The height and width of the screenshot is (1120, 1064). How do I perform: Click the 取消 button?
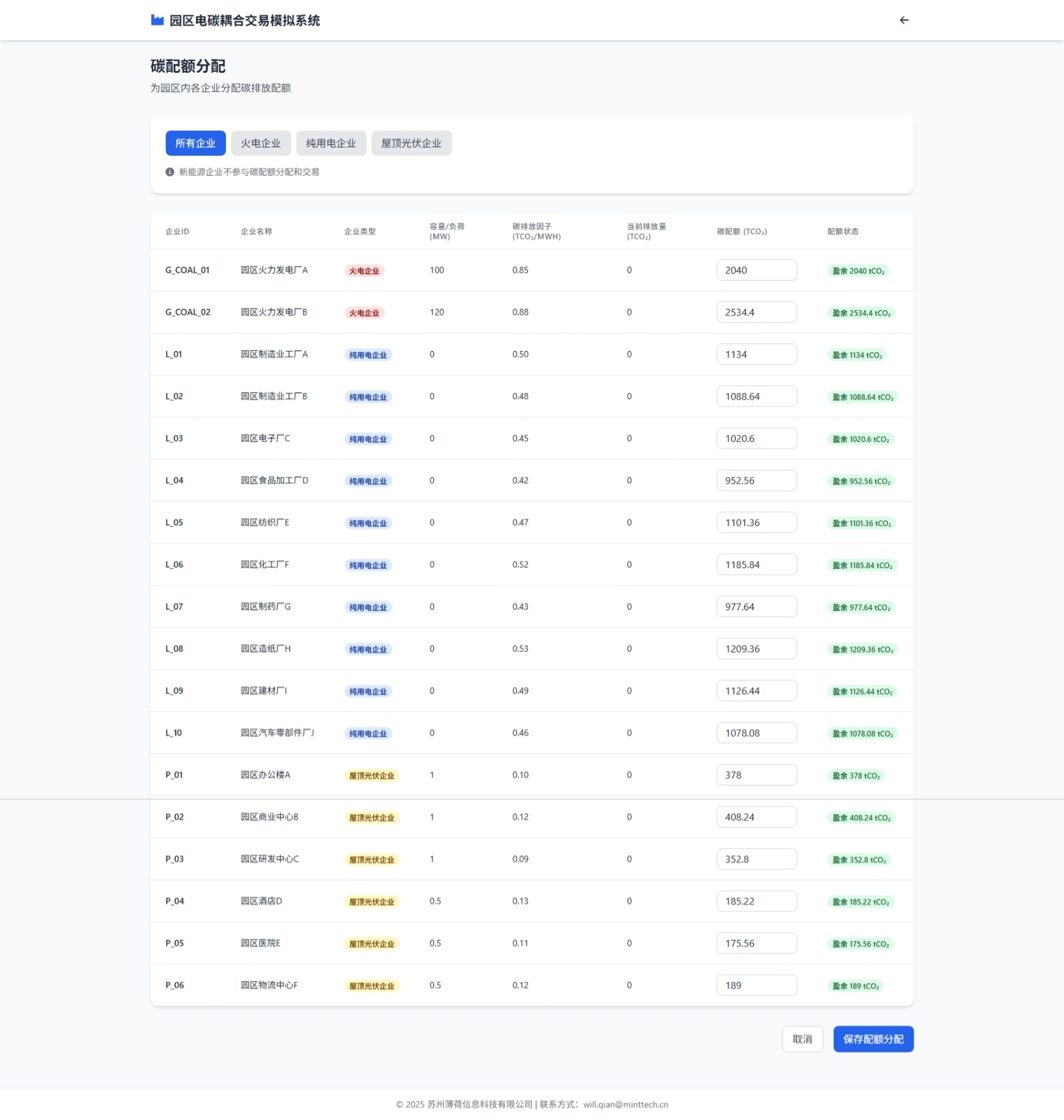point(802,1039)
